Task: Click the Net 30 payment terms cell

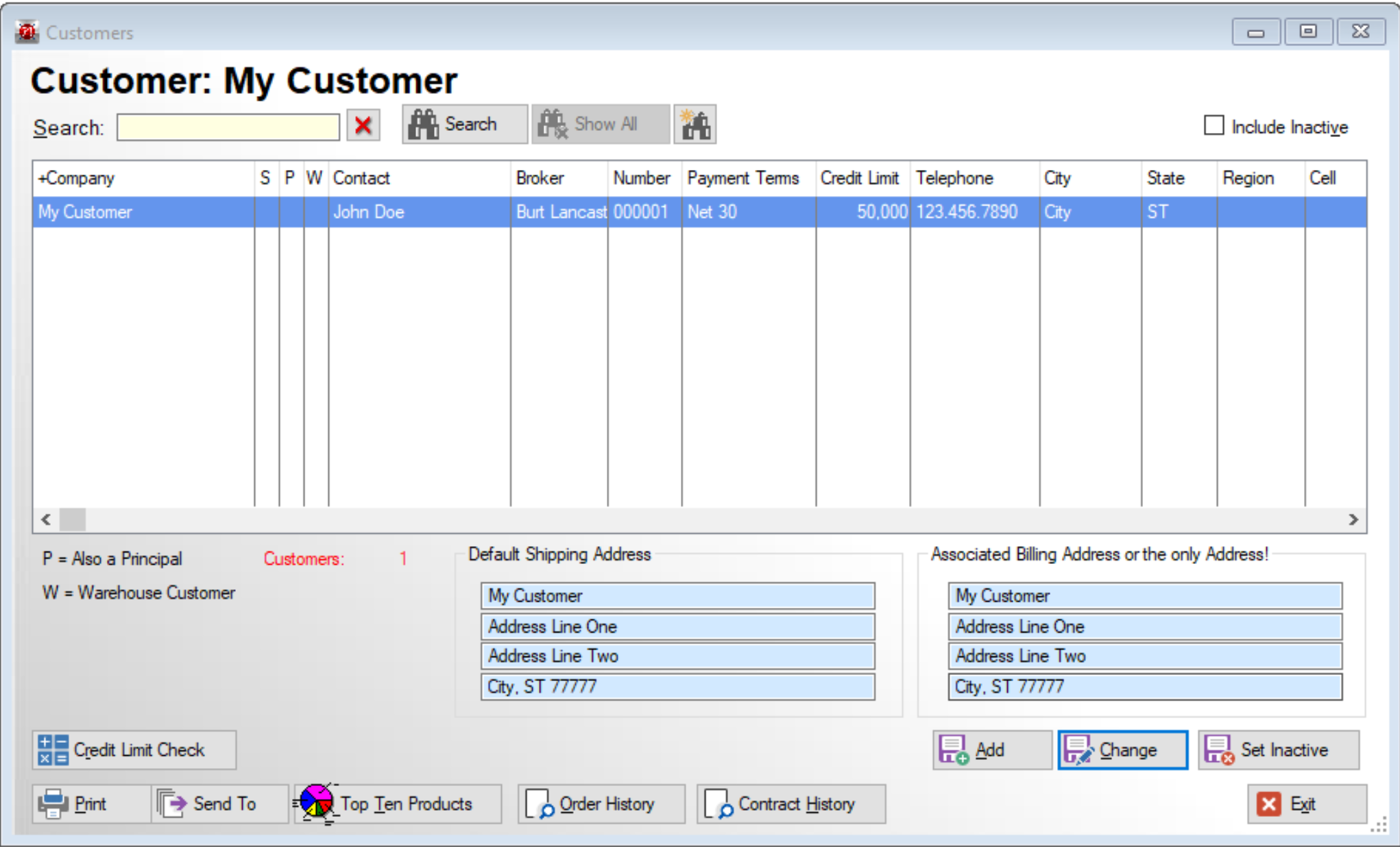Action: [749, 212]
